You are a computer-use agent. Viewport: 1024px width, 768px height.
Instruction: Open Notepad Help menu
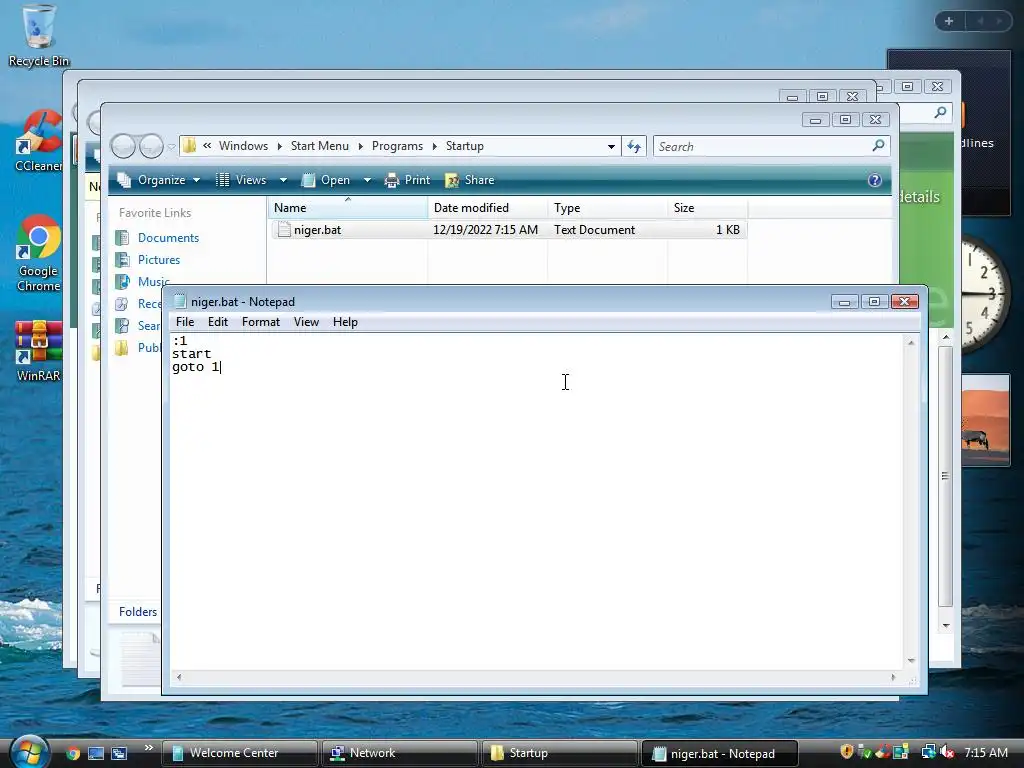pyautogui.click(x=345, y=322)
